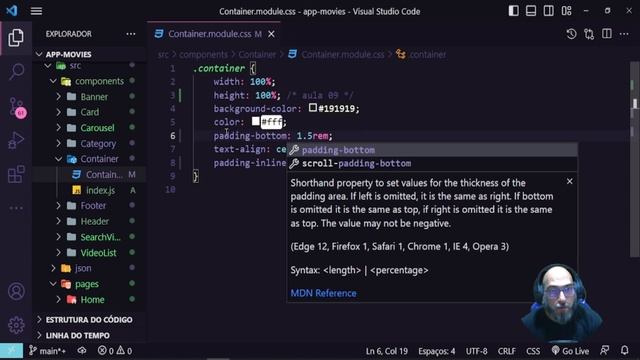Click components breadcrumb segment
Screen dimensions: 640x360
coord(203,54)
